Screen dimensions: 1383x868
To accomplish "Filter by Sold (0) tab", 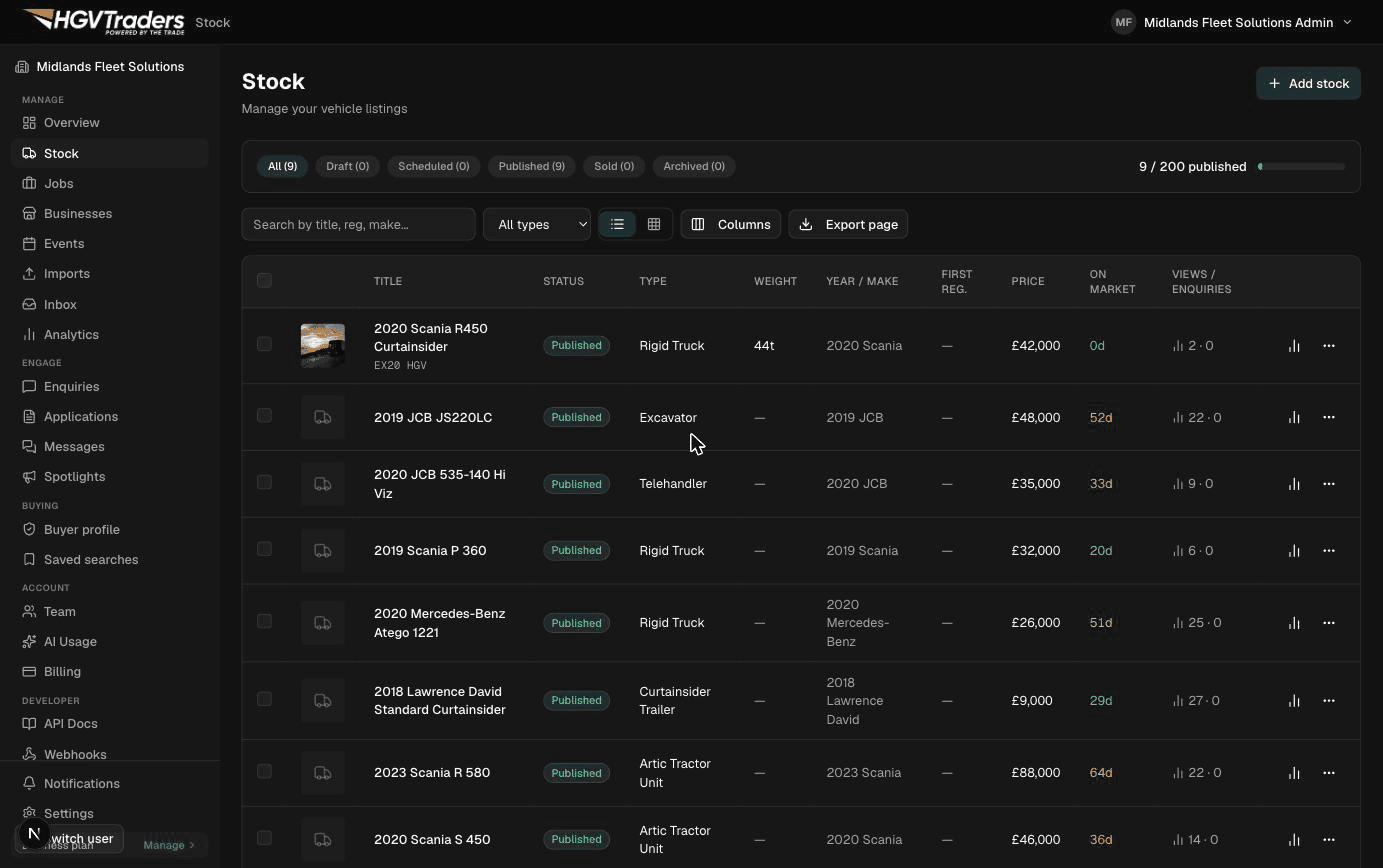I will [x=614, y=166].
